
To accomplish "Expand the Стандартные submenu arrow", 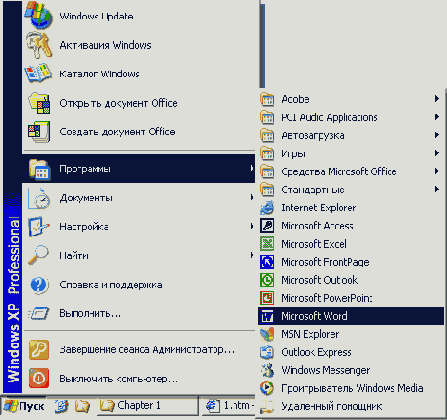I will point(436,189).
